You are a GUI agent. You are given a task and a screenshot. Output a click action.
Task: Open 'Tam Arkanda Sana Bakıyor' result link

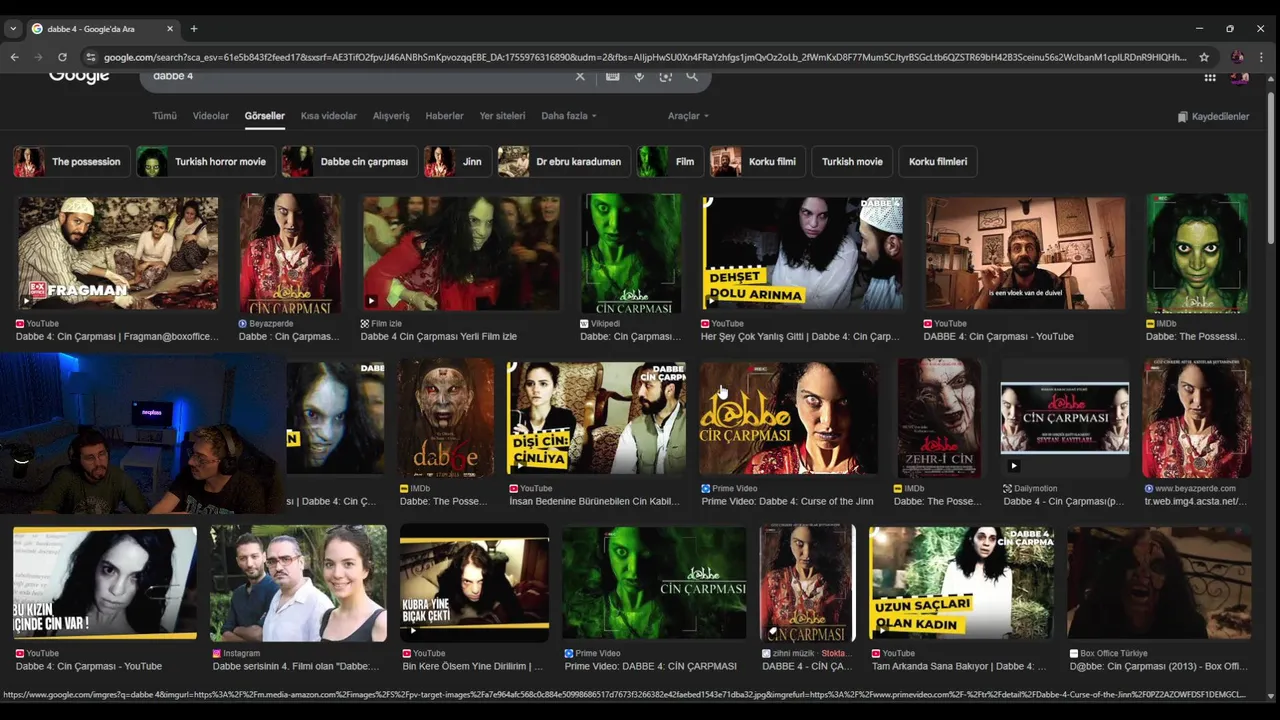click(959, 666)
